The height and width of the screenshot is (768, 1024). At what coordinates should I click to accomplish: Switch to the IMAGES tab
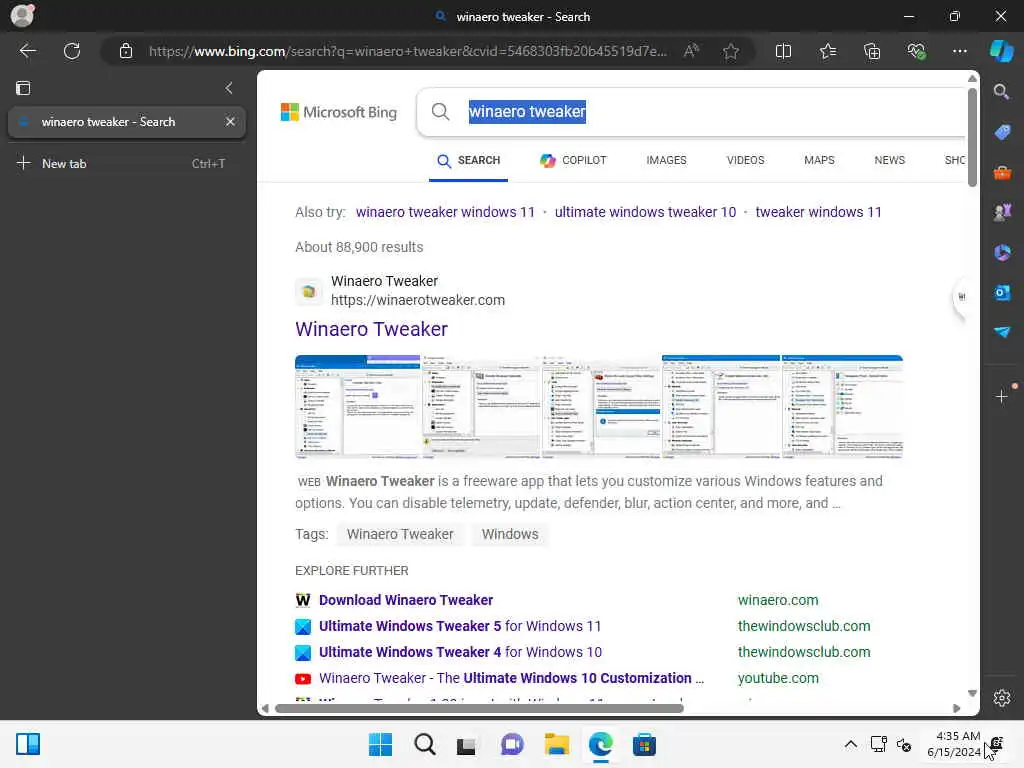666,161
